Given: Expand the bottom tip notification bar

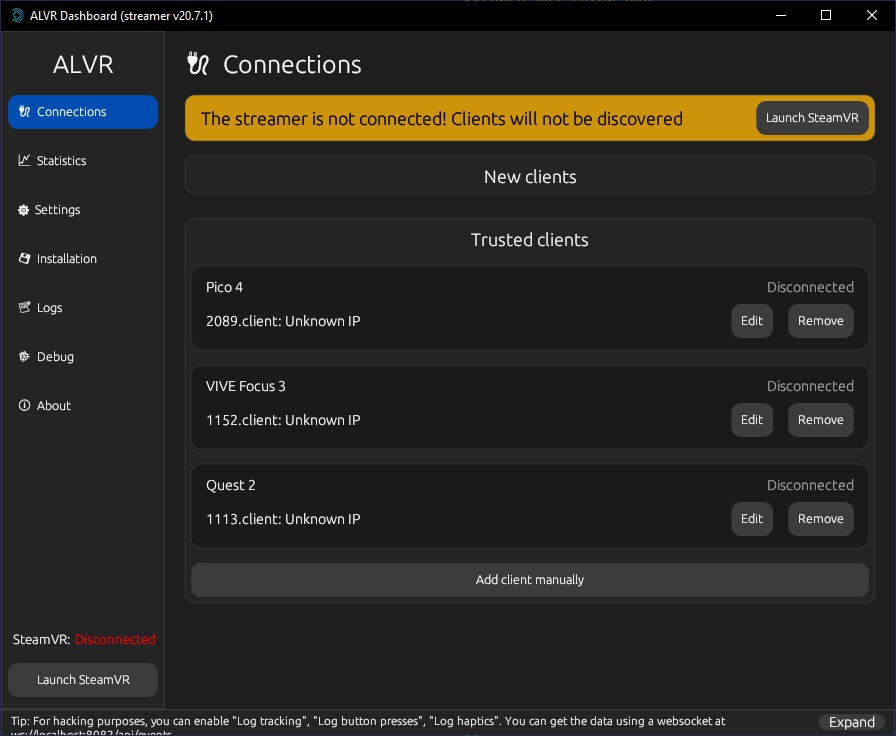Looking at the screenshot, I should [852, 722].
